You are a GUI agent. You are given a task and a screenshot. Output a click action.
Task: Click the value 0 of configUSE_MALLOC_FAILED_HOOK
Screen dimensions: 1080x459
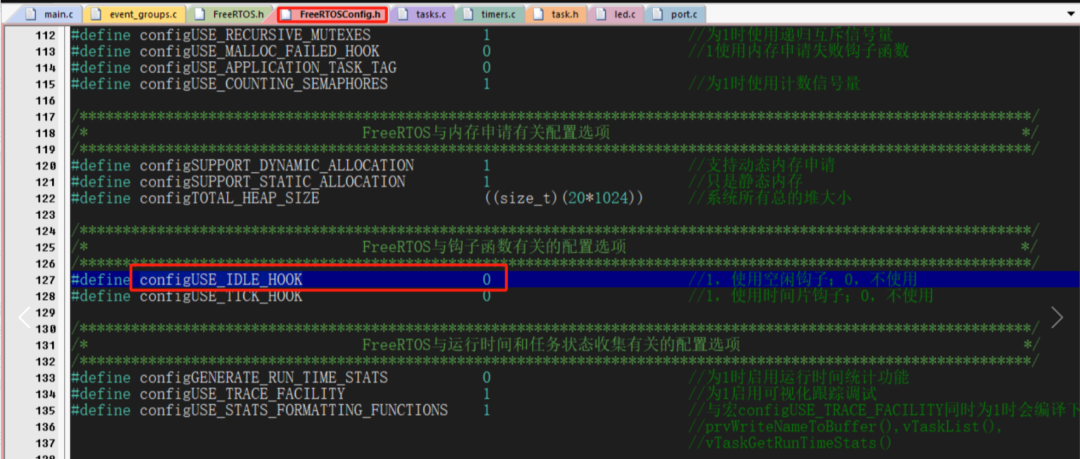[x=486, y=52]
